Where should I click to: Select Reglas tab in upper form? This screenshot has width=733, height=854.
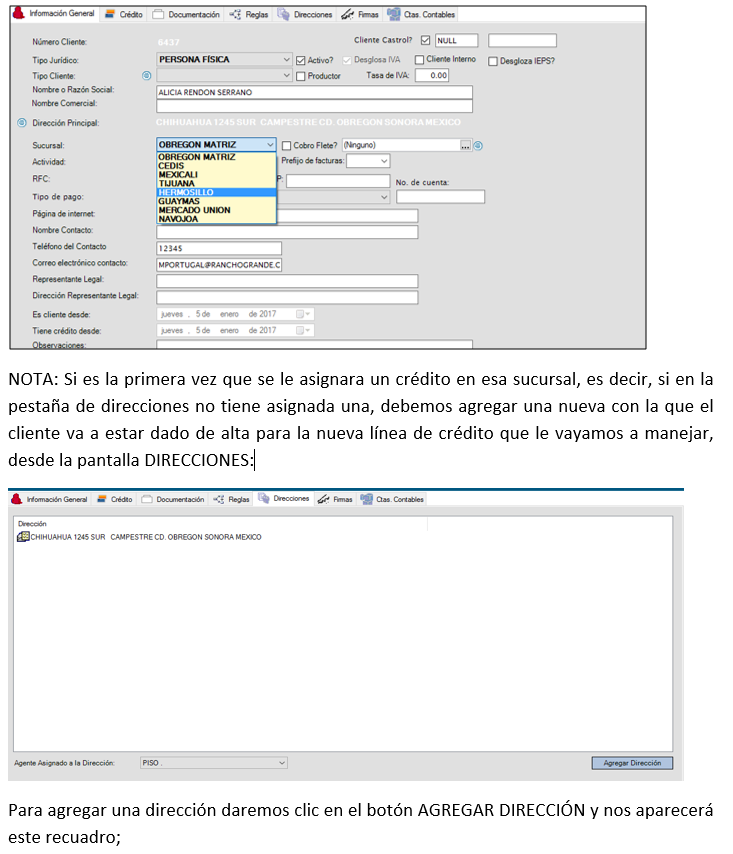pos(249,14)
